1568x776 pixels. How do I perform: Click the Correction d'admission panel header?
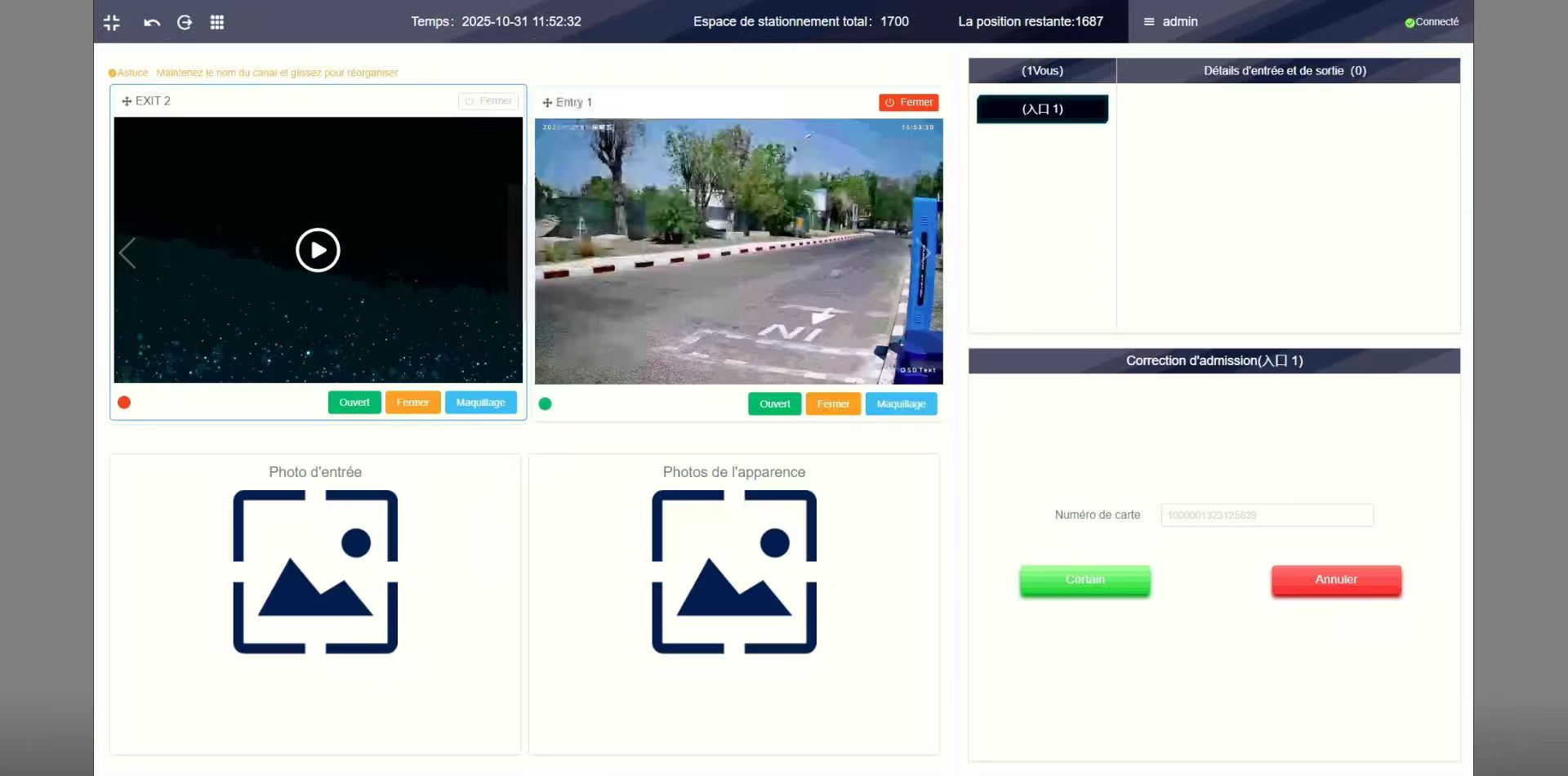click(x=1214, y=361)
